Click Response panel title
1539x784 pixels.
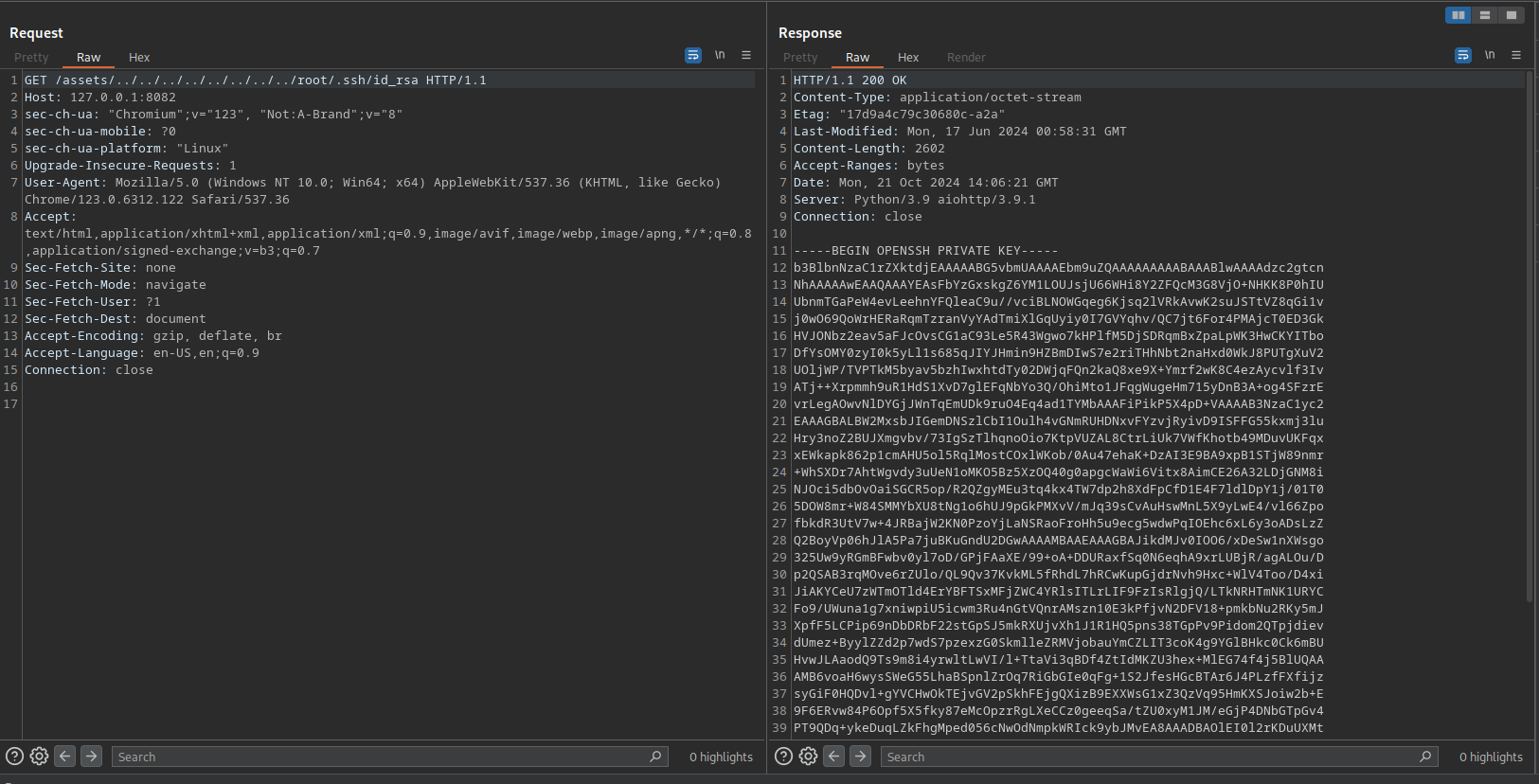(x=810, y=33)
